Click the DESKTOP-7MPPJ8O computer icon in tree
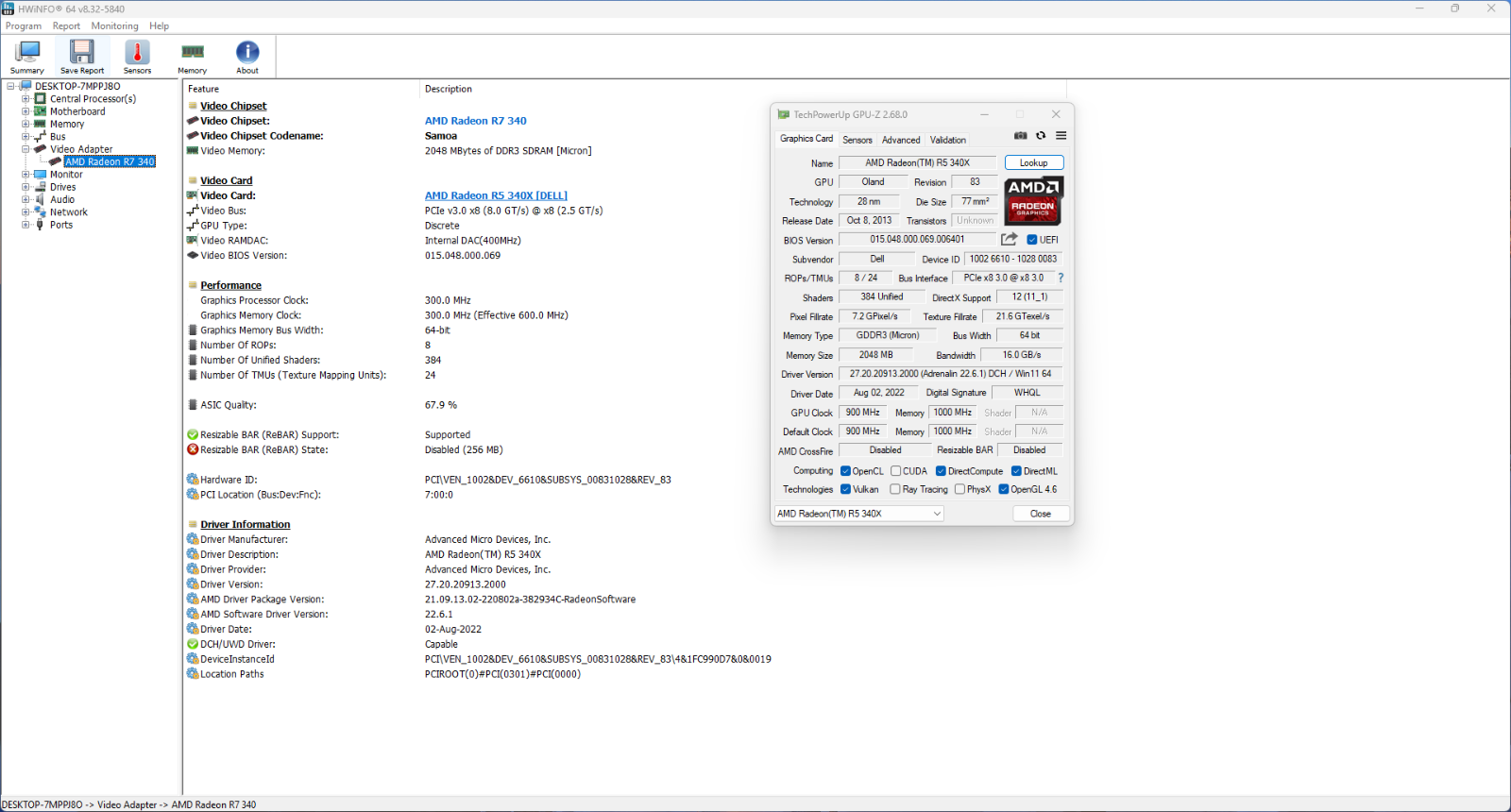Screen dimensions: 1511x812 [25, 86]
